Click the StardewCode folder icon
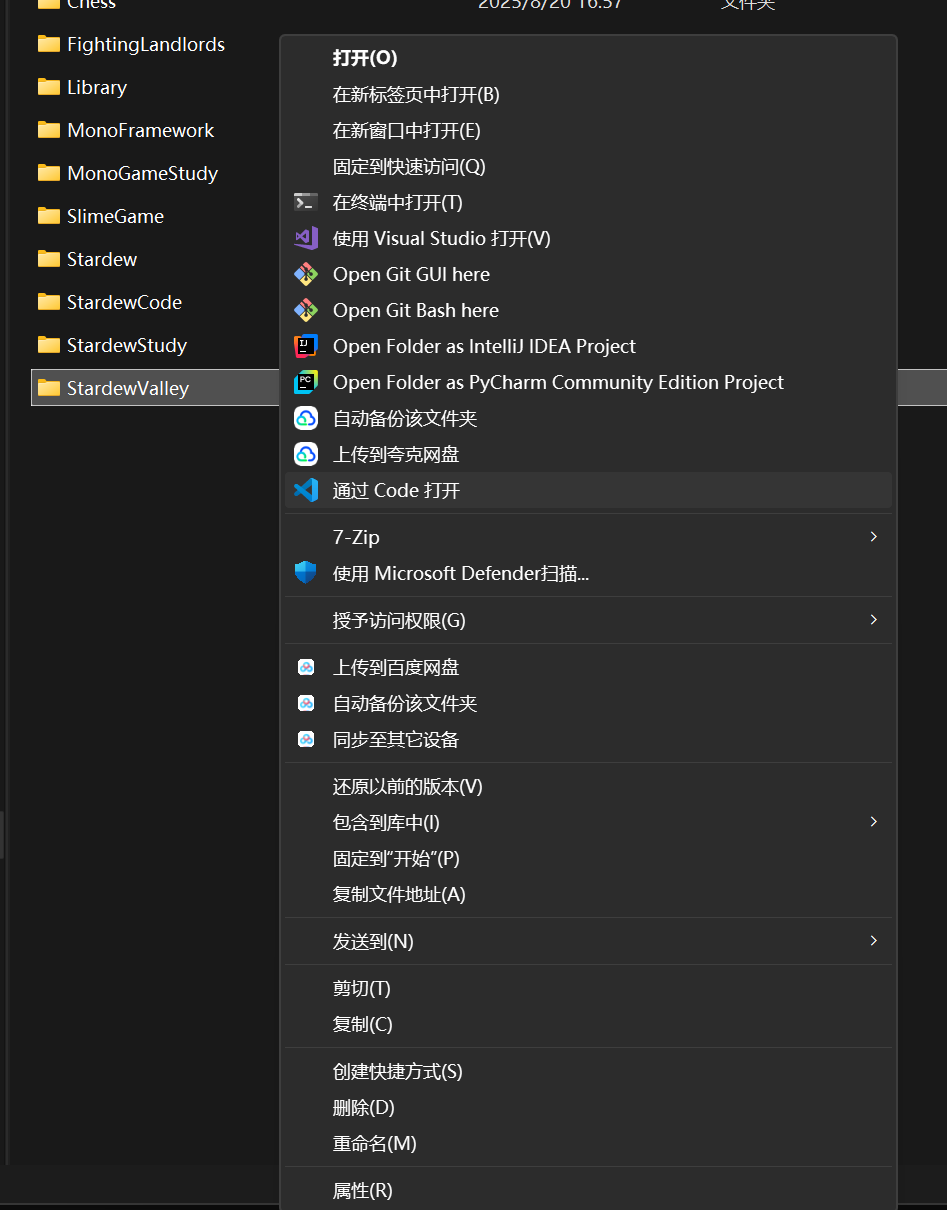Image resolution: width=947 pixels, height=1210 pixels. 49,302
